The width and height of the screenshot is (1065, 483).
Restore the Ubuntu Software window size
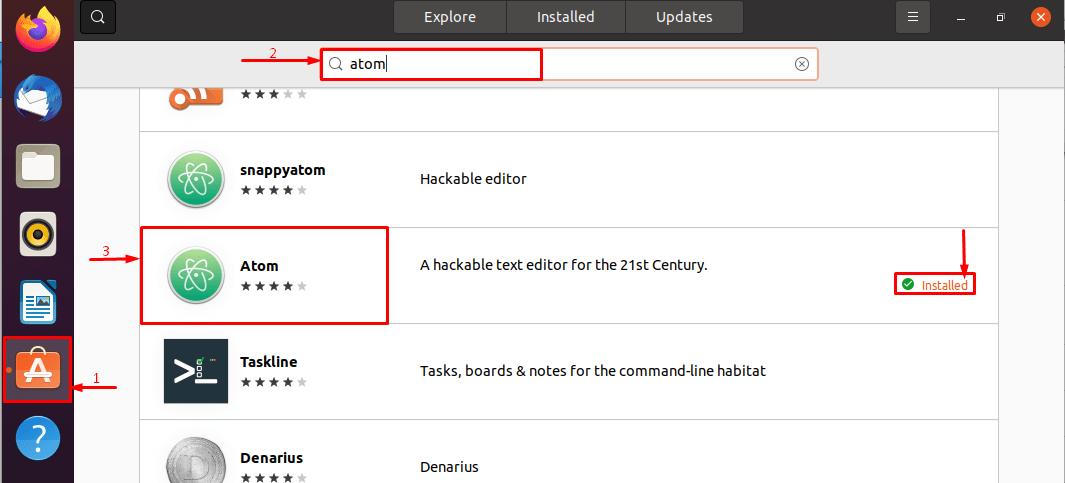click(1000, 17)
